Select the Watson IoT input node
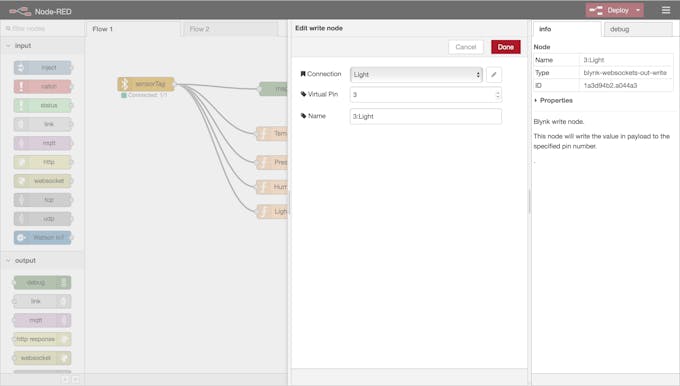 [x=42, y=238]
